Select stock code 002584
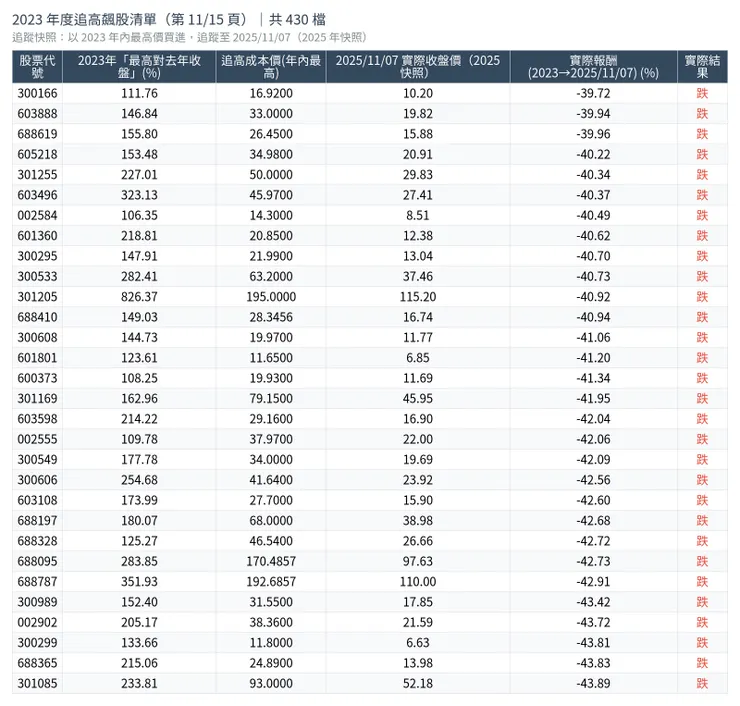The width and height of the screenshot is (740, 706). pos(37,215)
